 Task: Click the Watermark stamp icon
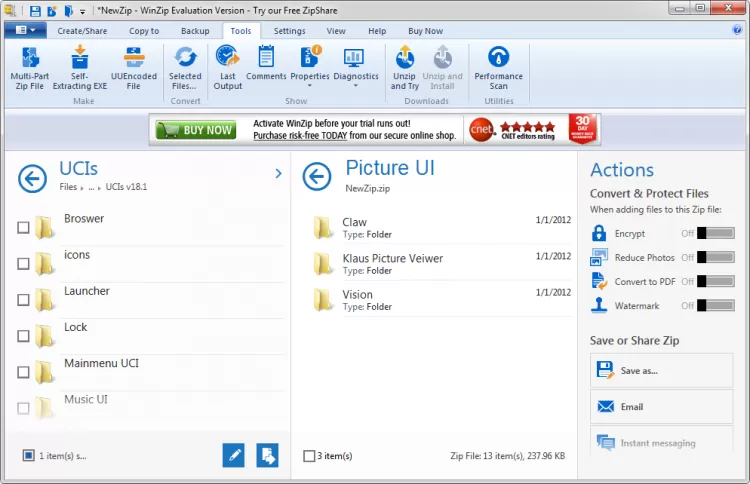599,305
